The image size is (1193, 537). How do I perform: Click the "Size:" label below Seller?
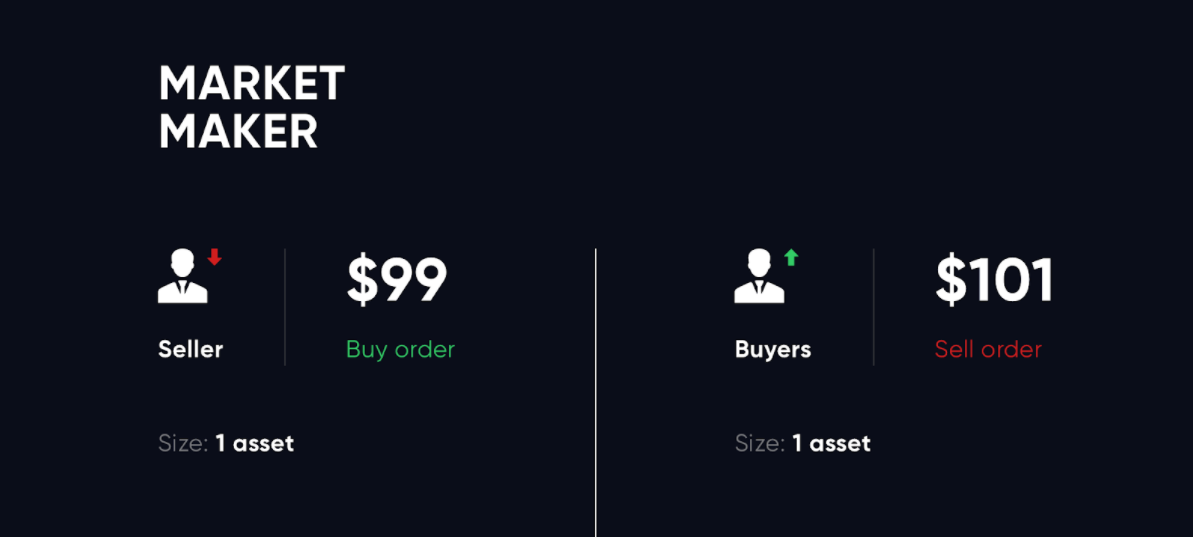coord(184,443)
